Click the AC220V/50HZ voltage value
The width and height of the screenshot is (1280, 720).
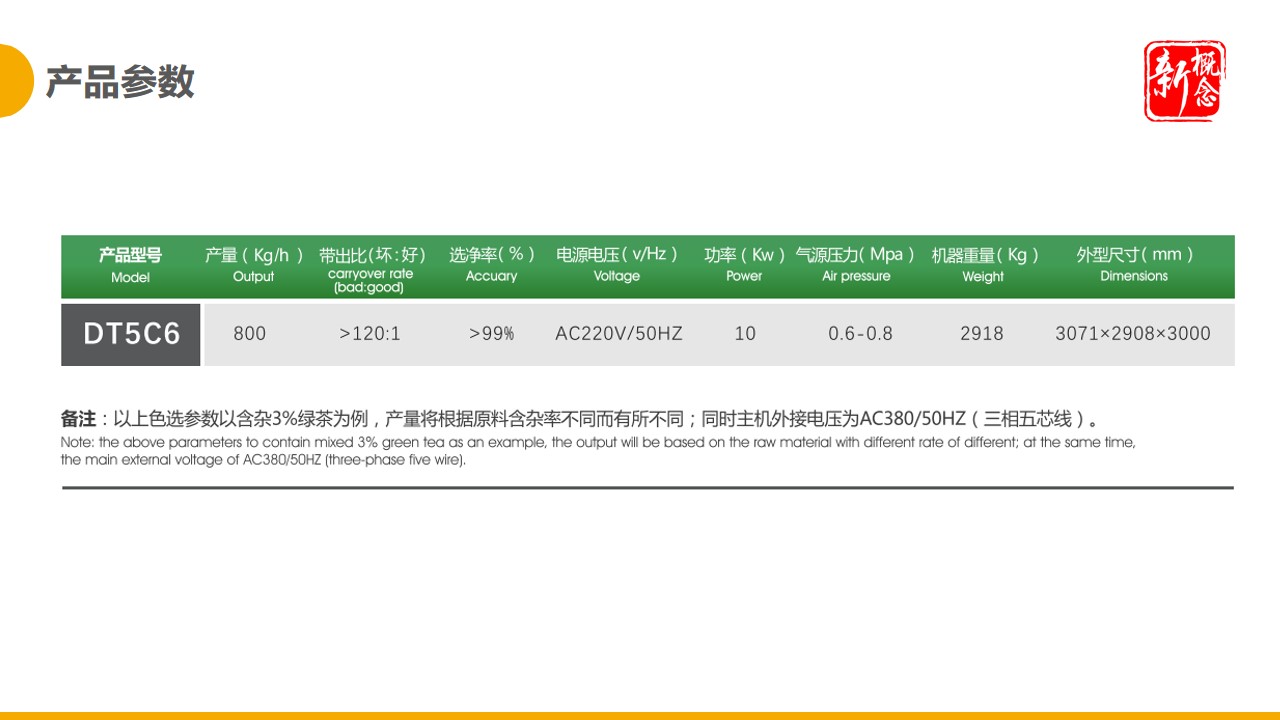[616, 333]
